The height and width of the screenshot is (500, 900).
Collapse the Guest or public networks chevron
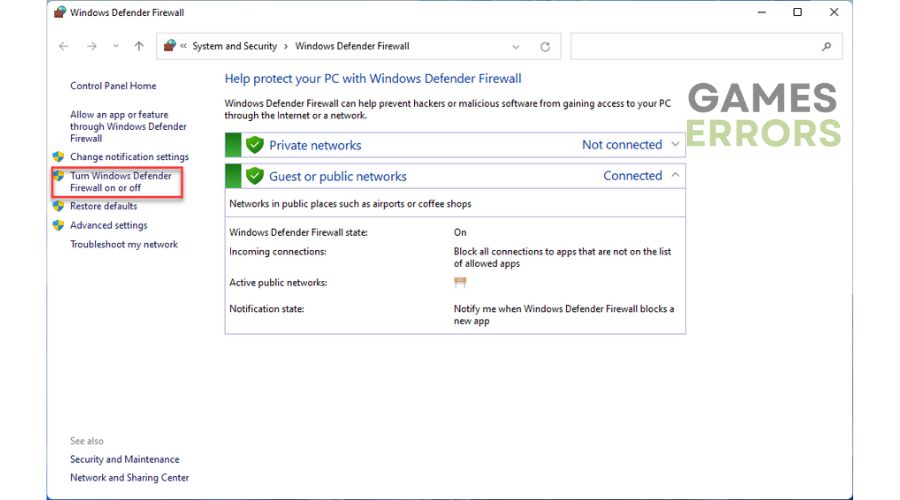(675, 175)
